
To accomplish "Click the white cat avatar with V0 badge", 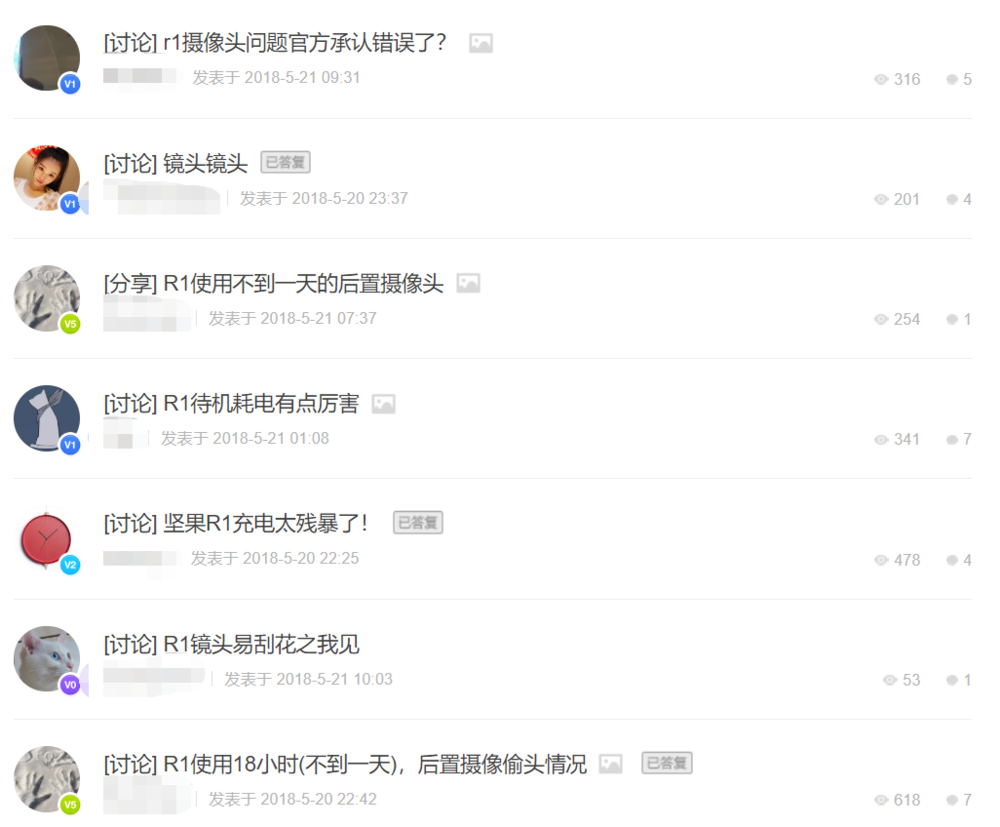I will (x=47, y=659).
